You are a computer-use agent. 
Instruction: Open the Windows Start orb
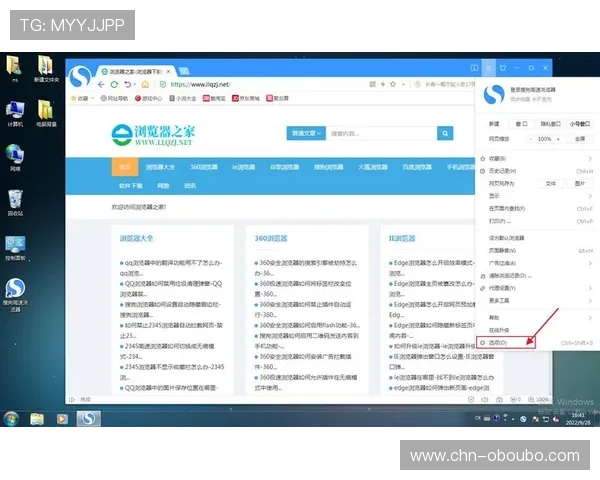11,418
